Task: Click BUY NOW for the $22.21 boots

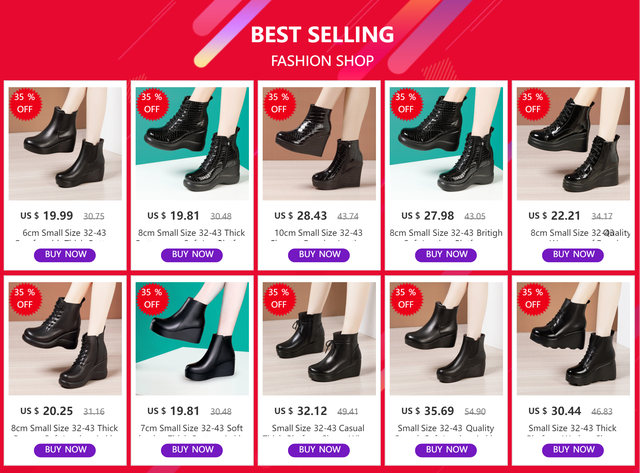Action: click(573, 255)
